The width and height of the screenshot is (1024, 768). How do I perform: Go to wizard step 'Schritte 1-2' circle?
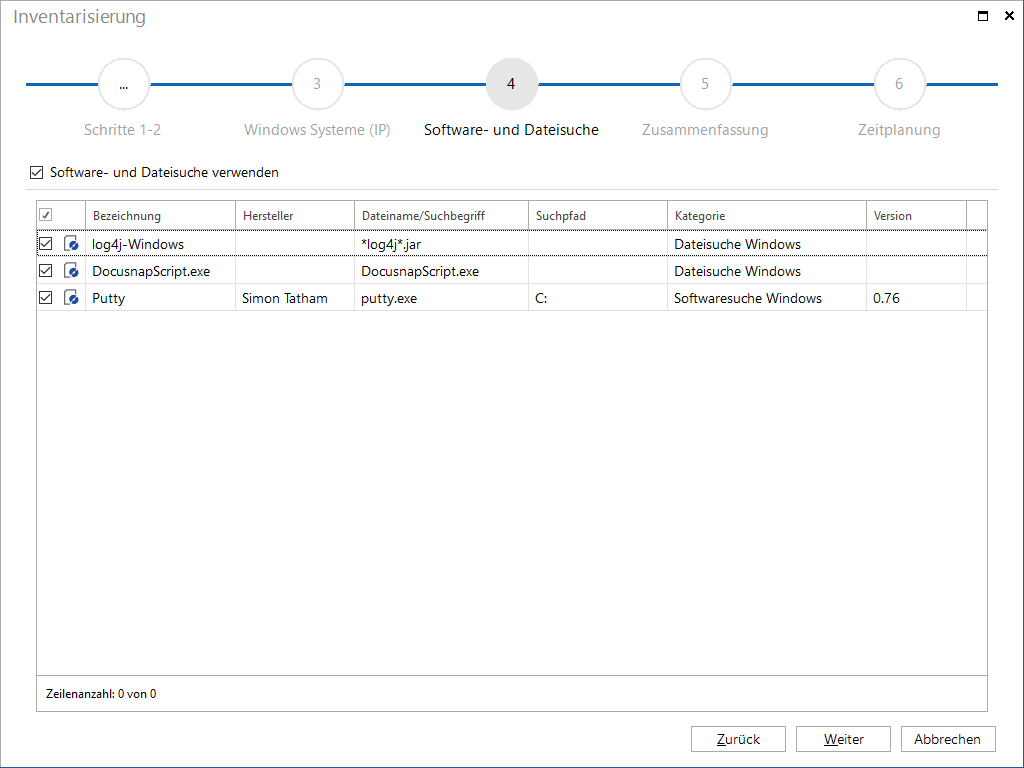[x=123, y=84]
